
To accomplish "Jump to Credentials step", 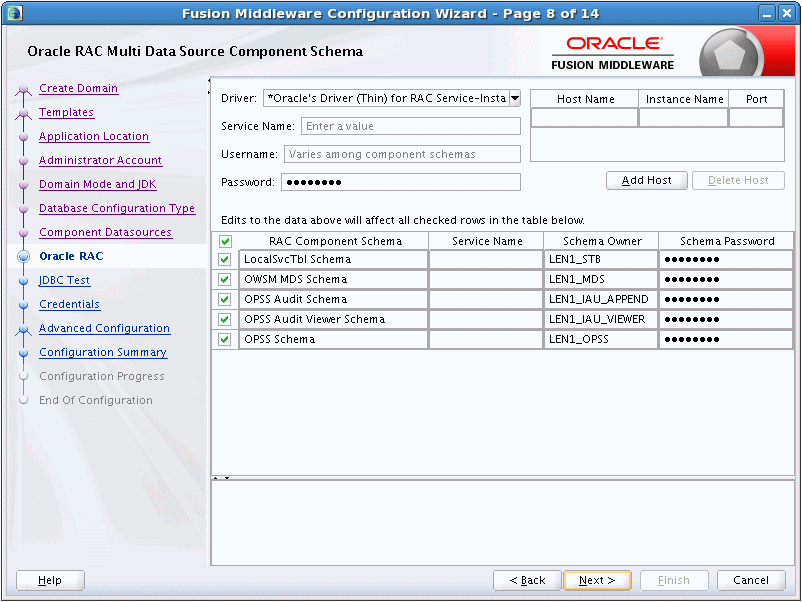I will (x=70, y=304).
